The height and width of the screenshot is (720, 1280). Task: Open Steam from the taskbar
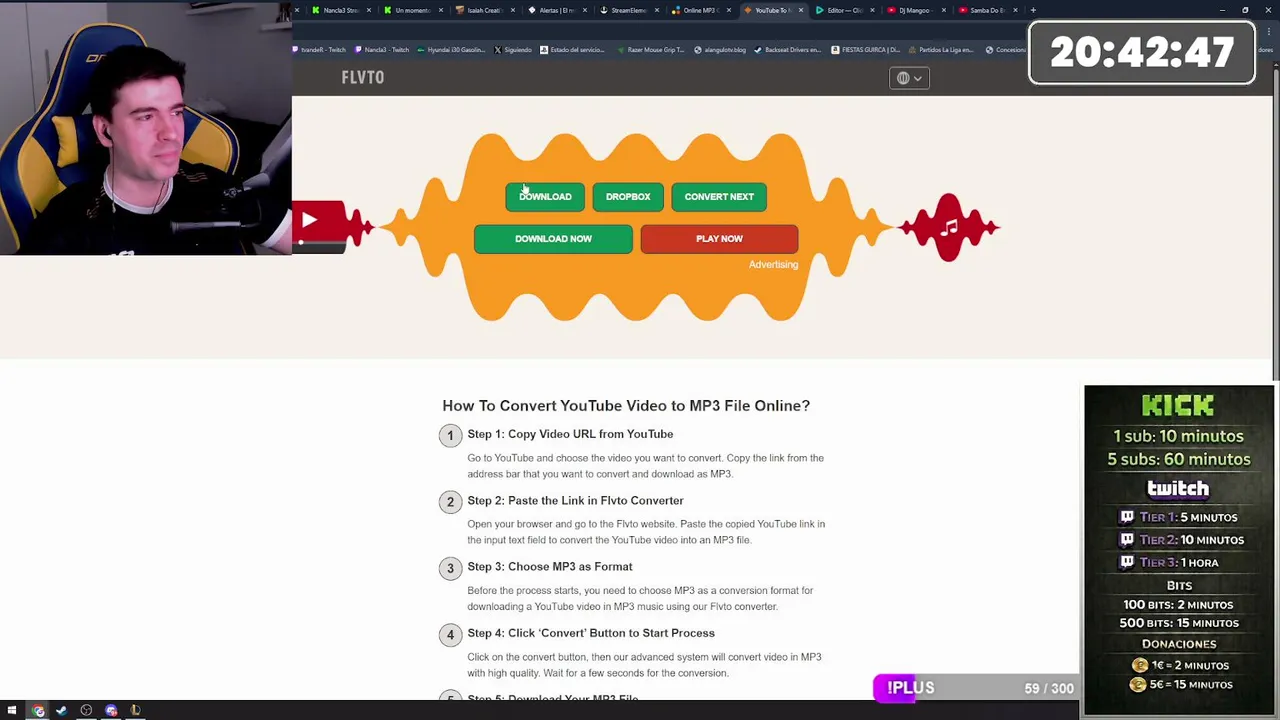62,711
